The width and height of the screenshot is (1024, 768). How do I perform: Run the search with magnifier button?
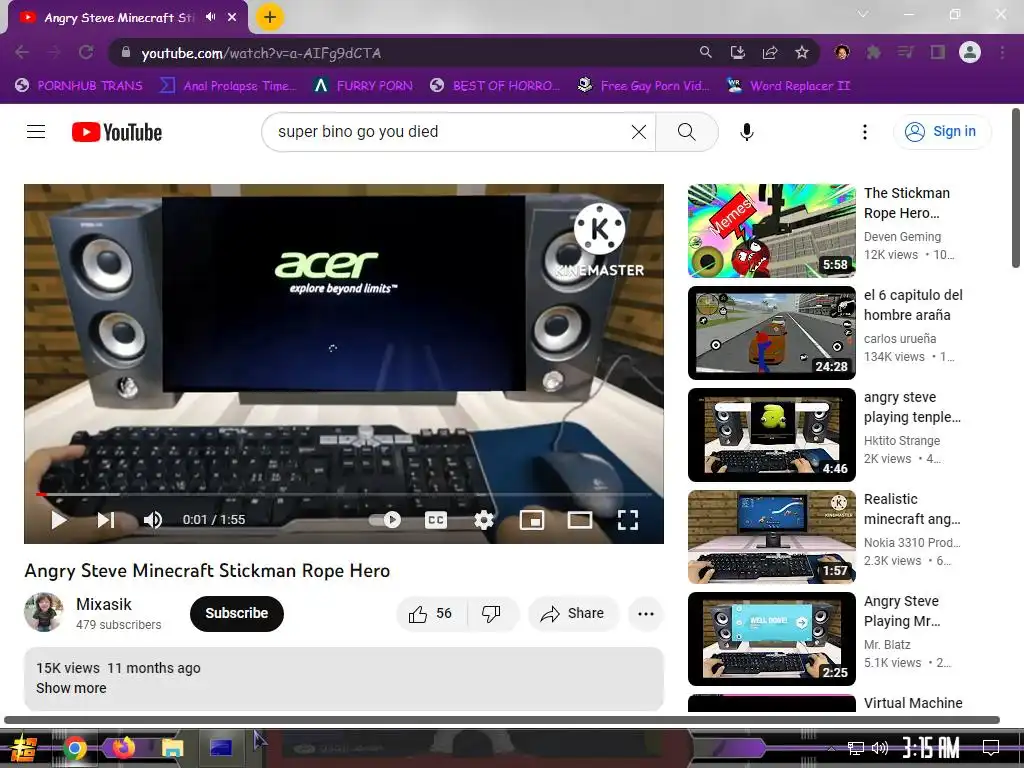tap(686, 132)
